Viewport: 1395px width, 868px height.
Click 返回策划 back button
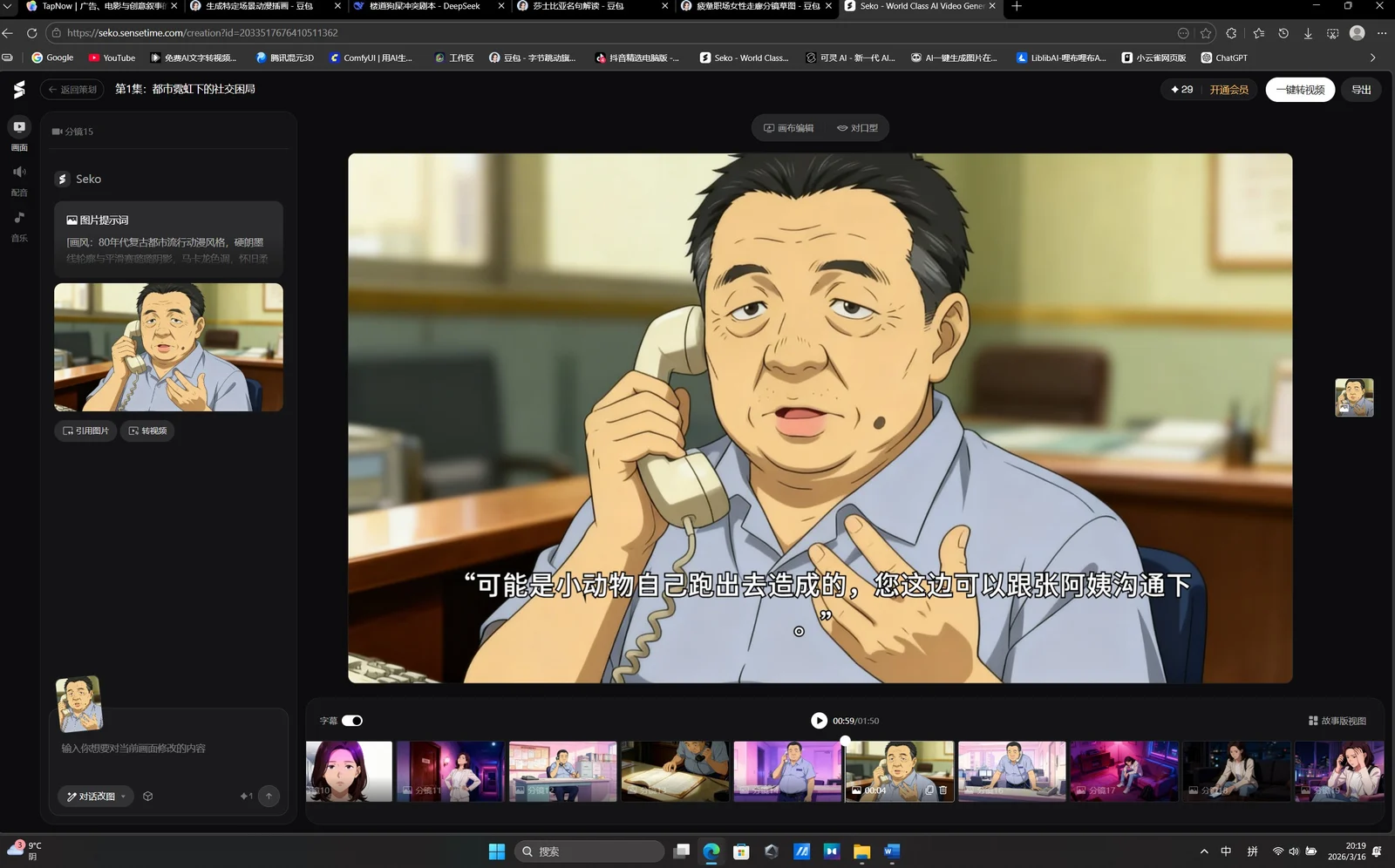(72, 90)
